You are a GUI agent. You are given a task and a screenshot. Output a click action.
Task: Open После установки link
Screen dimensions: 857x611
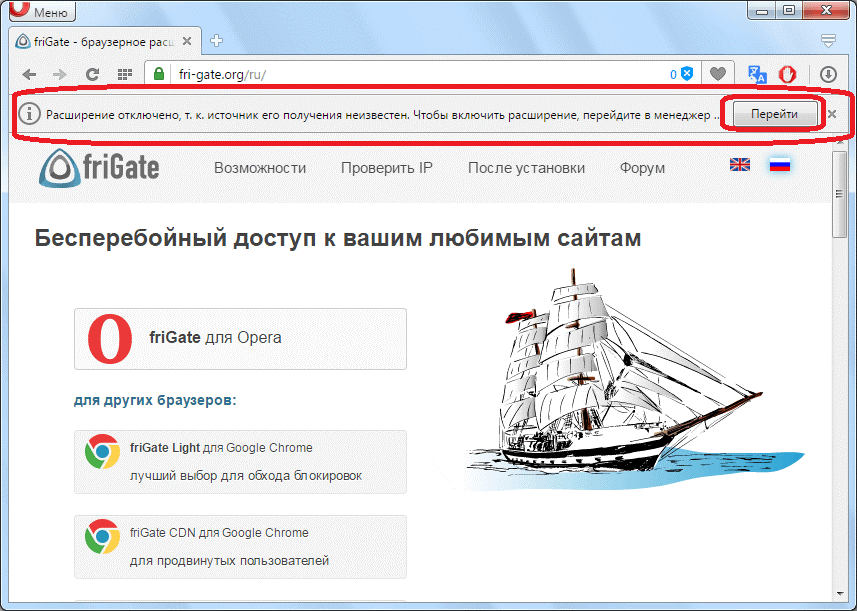tap(526, 168)
